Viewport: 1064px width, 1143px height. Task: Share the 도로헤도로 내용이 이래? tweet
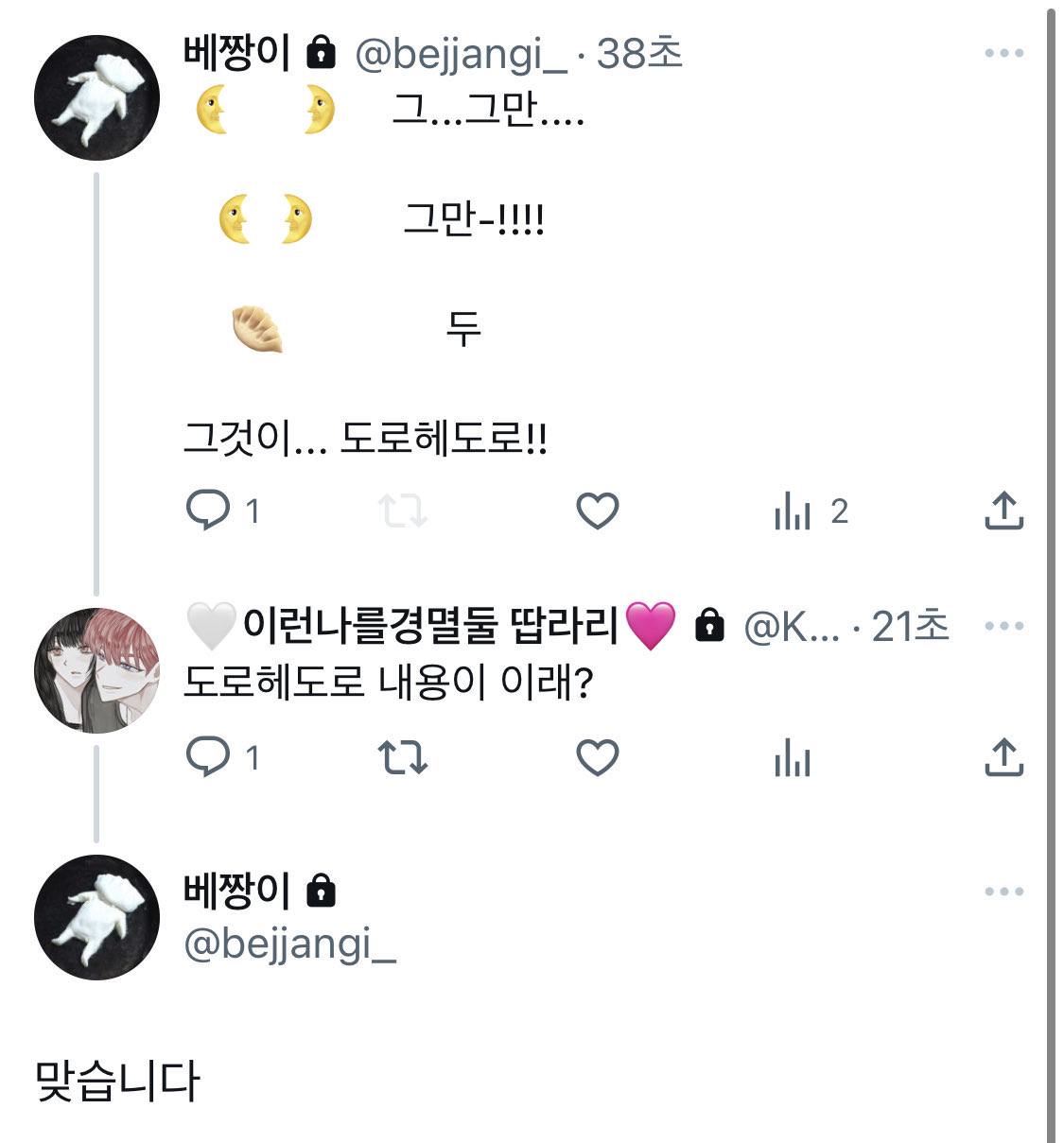click(1003, 757)
